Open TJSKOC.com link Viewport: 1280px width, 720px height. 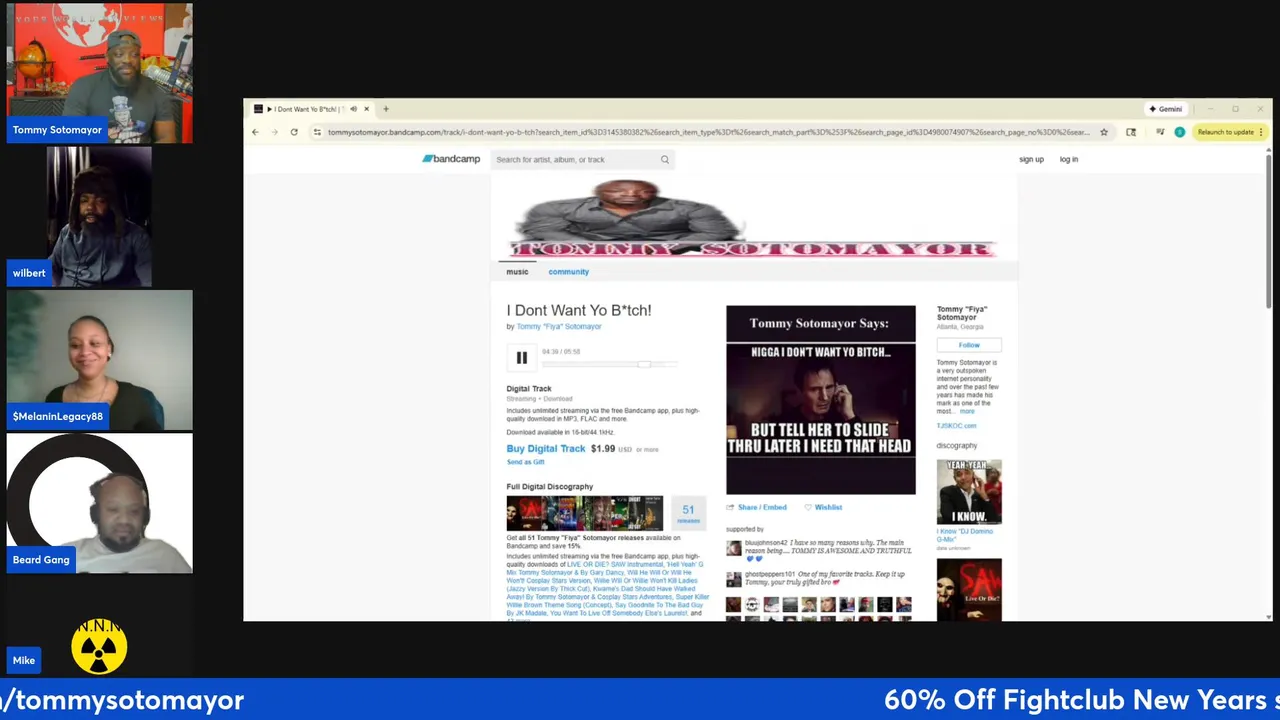(956, 426)
